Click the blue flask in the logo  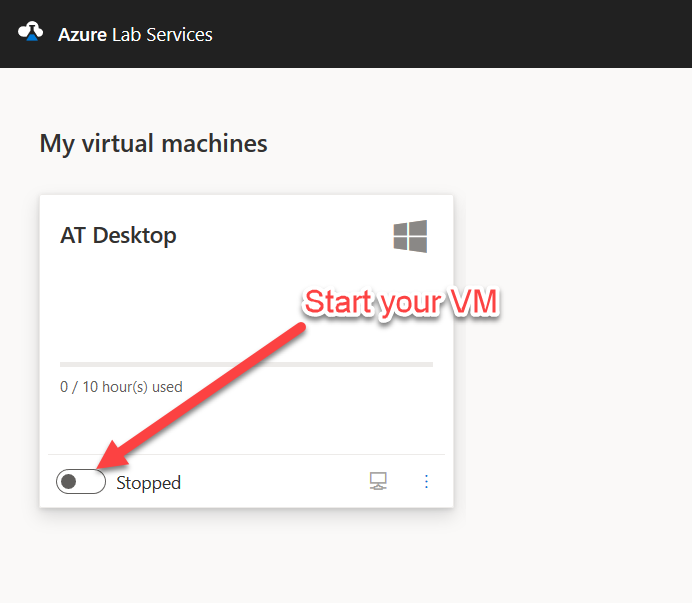tap(32, 37)
